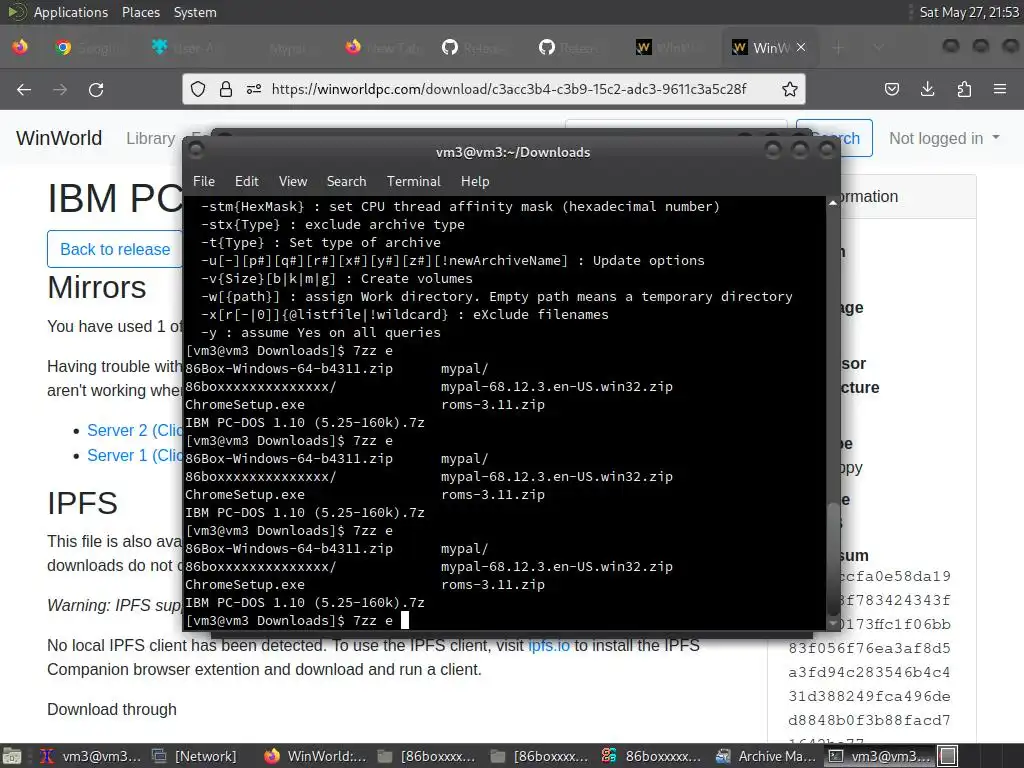Click the WinWorld site logo
The width and height of the screenshot is (1024, 768).
[x=59, y=138]
